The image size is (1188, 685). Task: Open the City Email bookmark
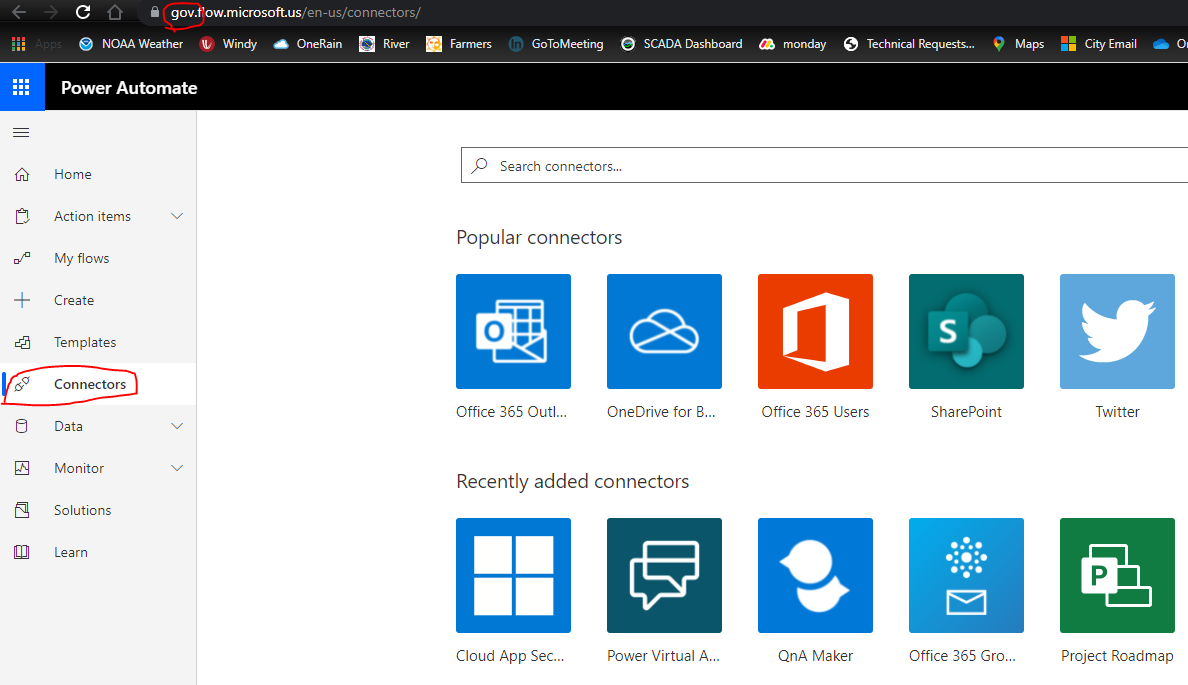1099,44
